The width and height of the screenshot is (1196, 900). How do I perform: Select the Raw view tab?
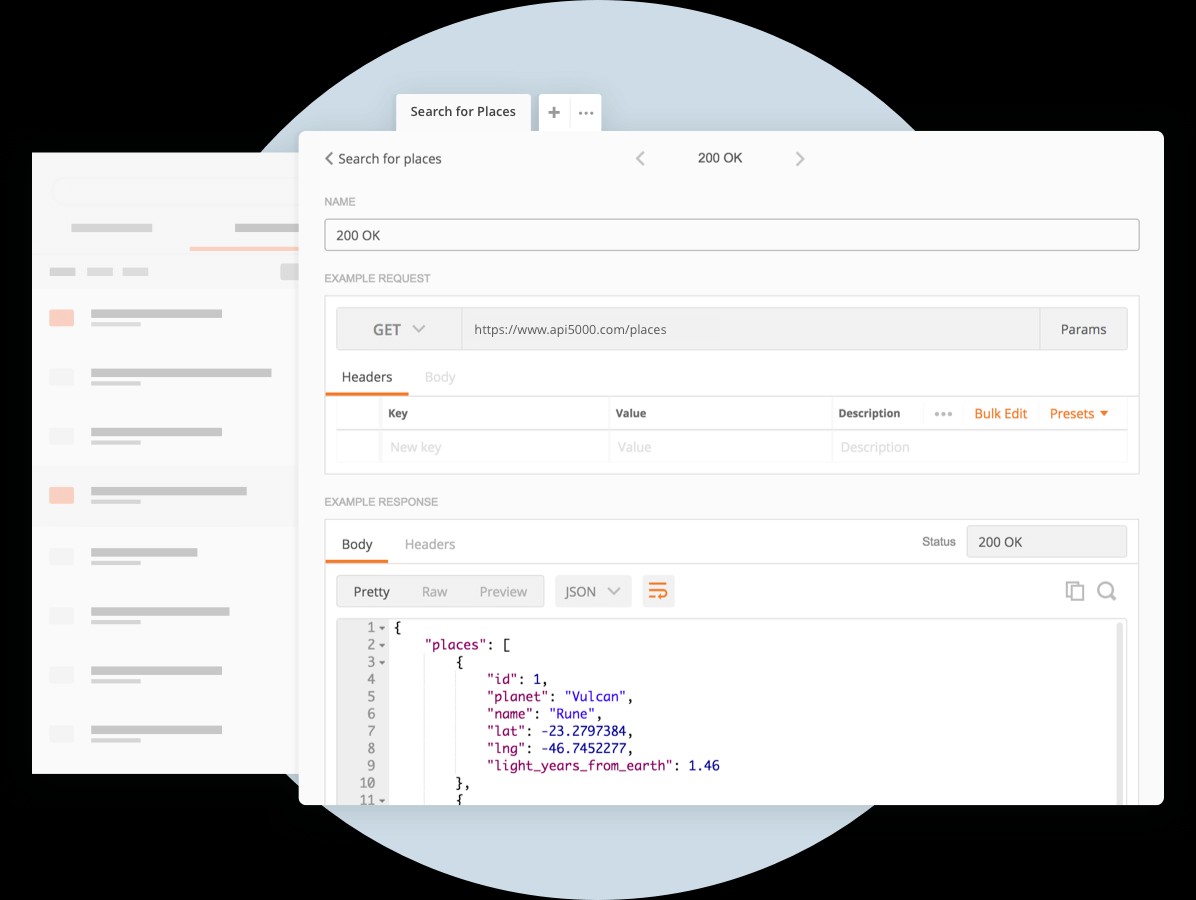[x=434, y=591]
